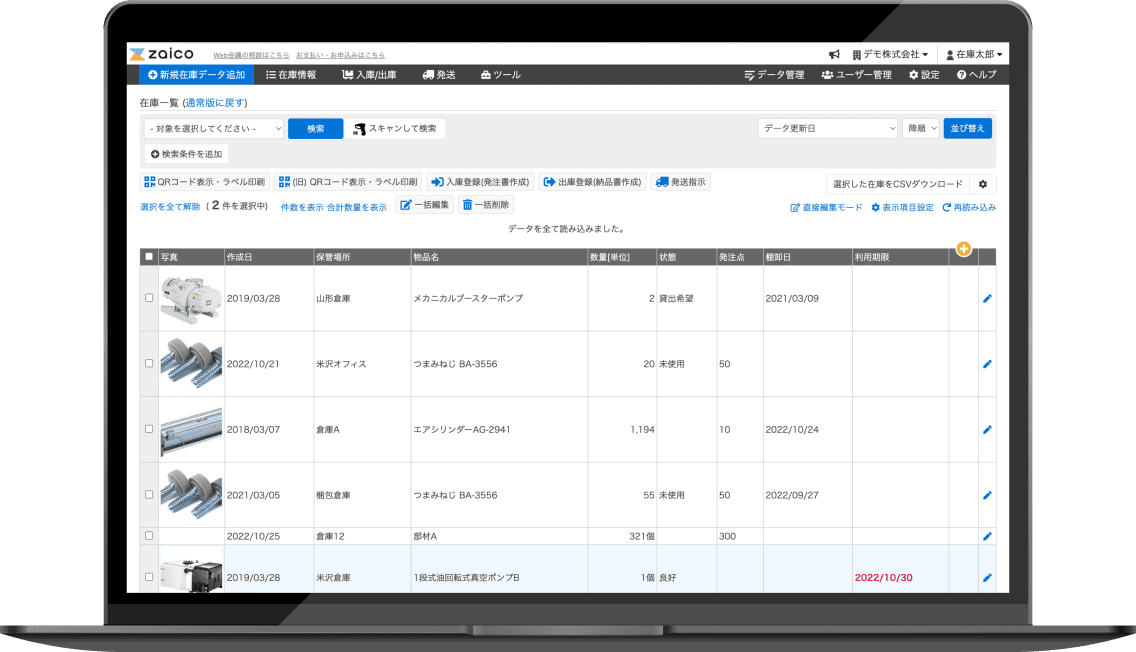The height and width of the screenshot is (652, 1136).
Task: Click the 一括削除 trash icon
Action: (467, 204)
